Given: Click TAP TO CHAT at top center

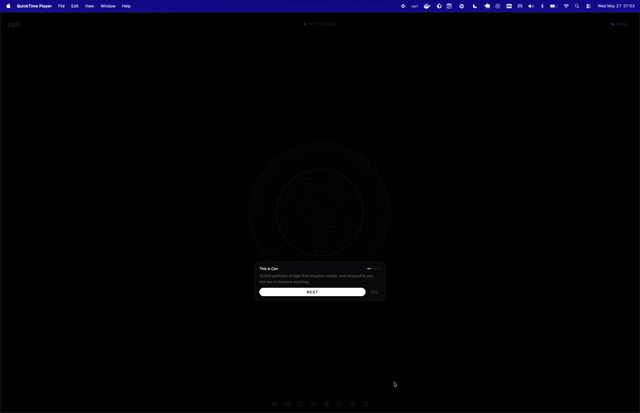Looking at the screenshot, I should [320, 24].
